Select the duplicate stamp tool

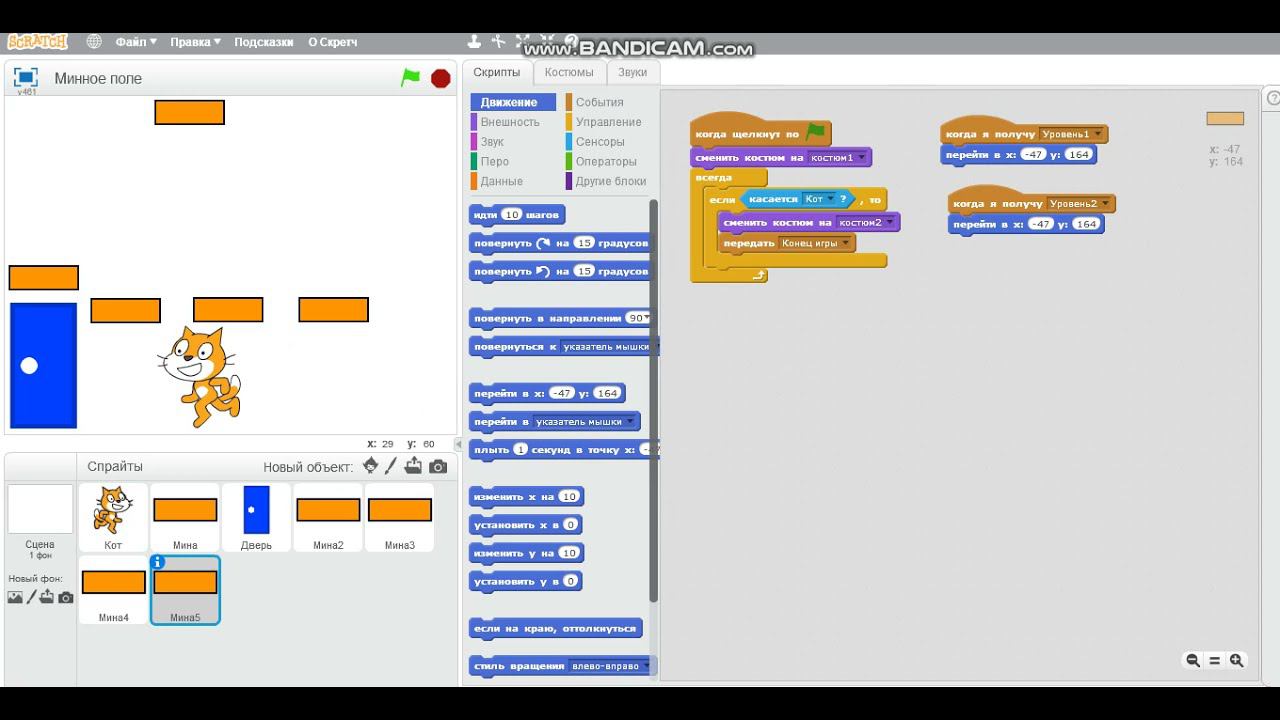tap(475, 42)
